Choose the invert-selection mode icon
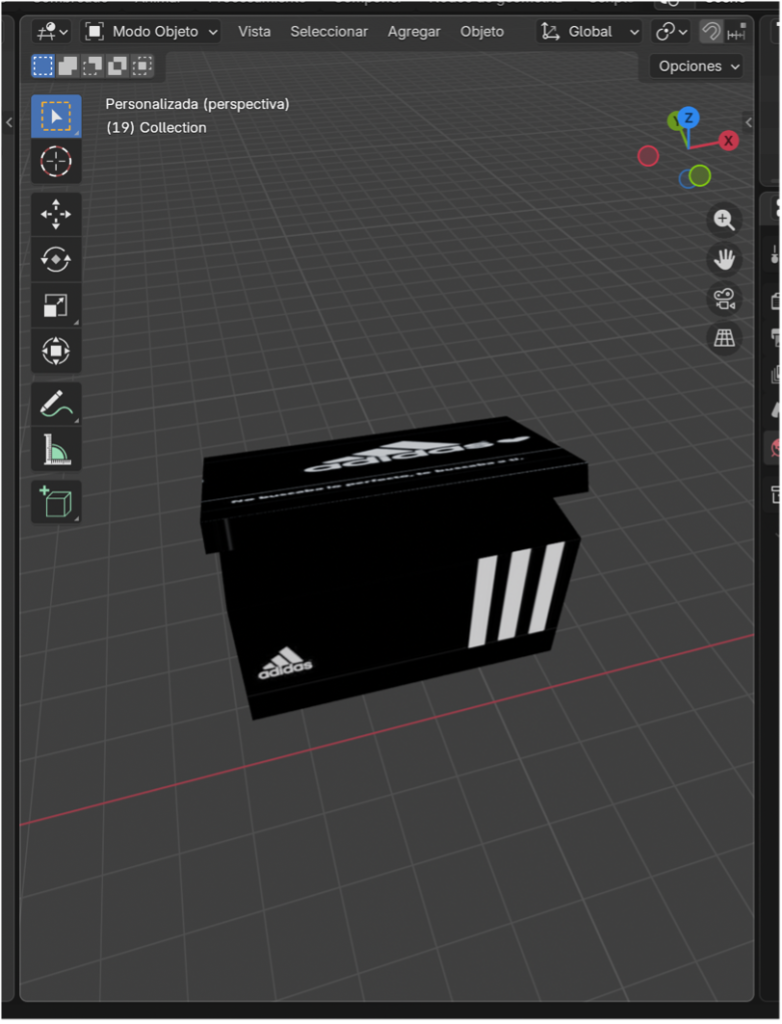Screen dimensions: 782x1024 click(x=118, y=66)
